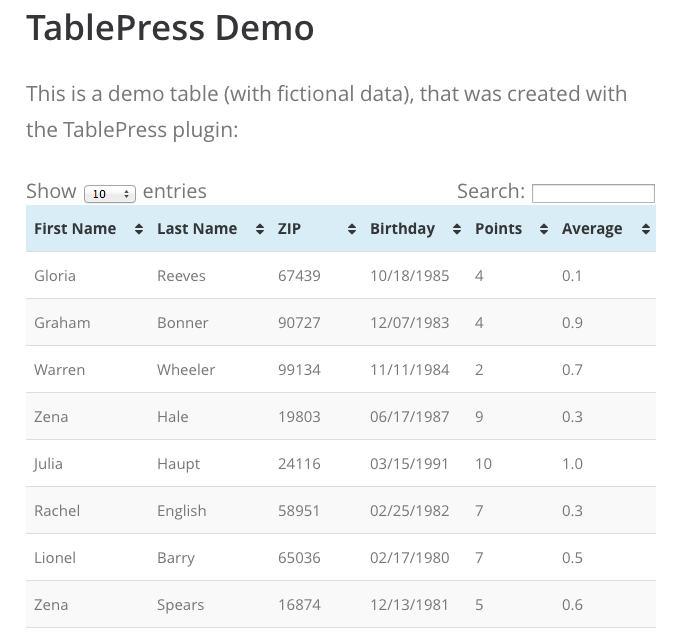689x635 pixels.
Task: Select the Gloria Reeves row
Action: [341, 276]
